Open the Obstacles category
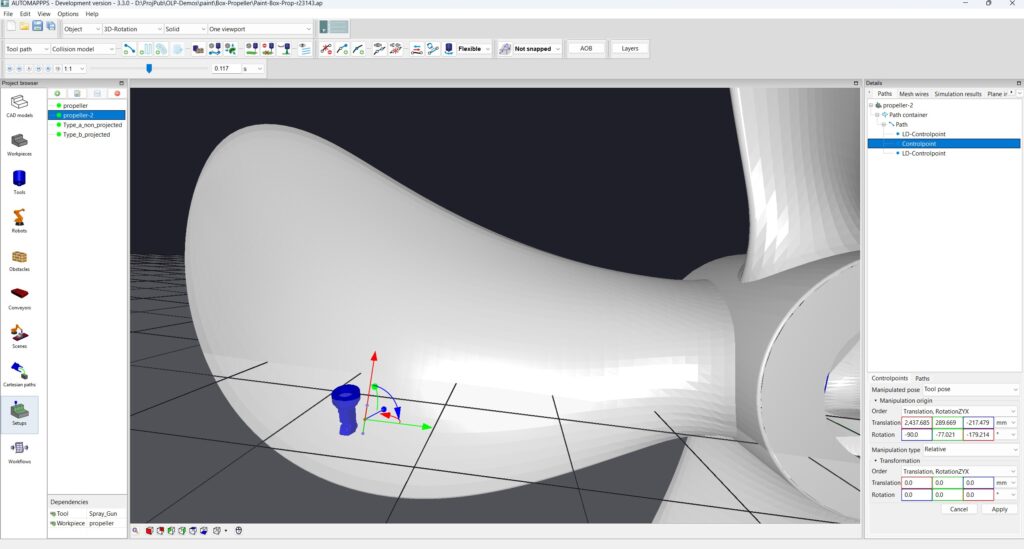This screenshot has width=1024, height=549. click(19, 260)
